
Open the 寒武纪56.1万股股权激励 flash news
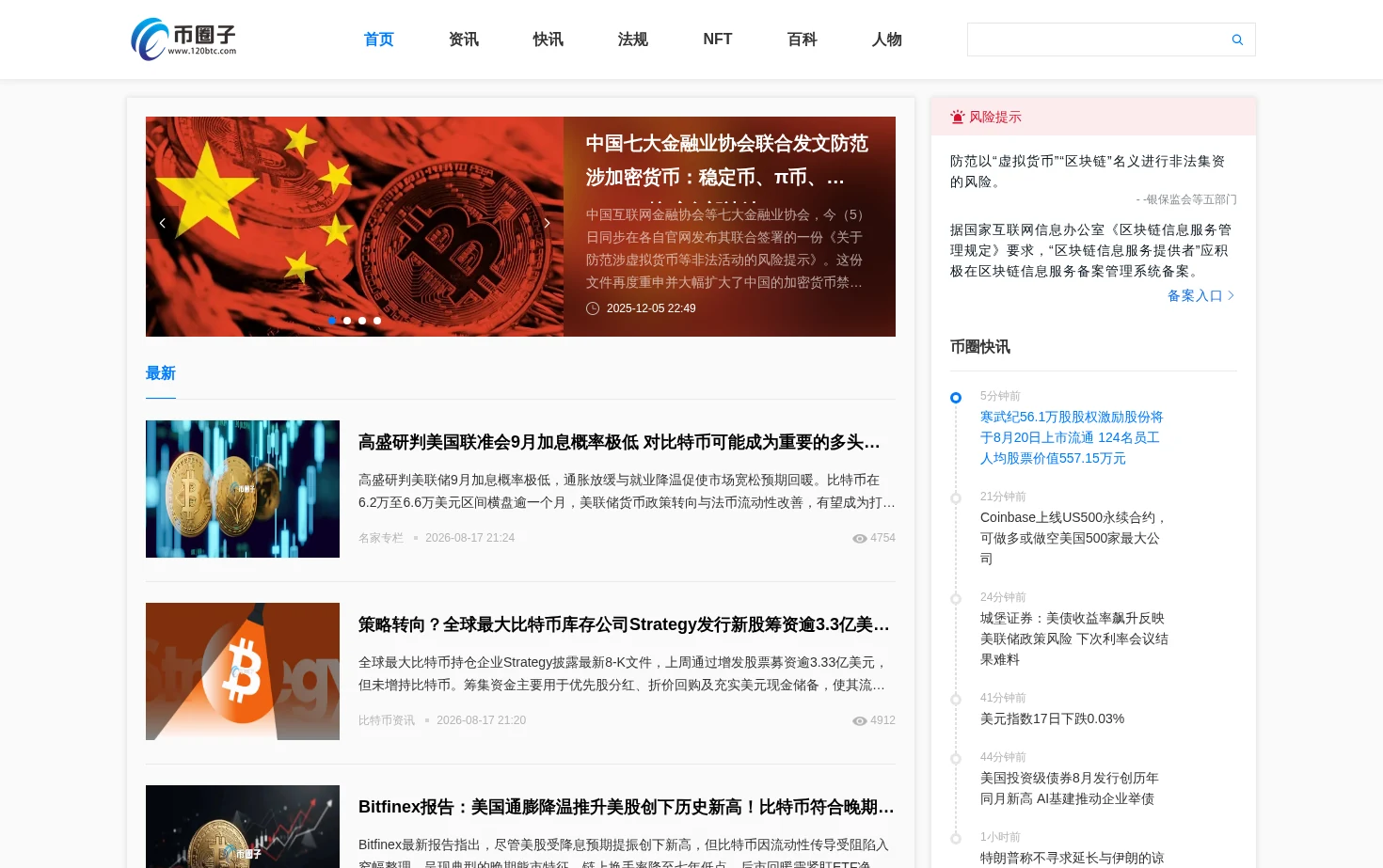1072,437
